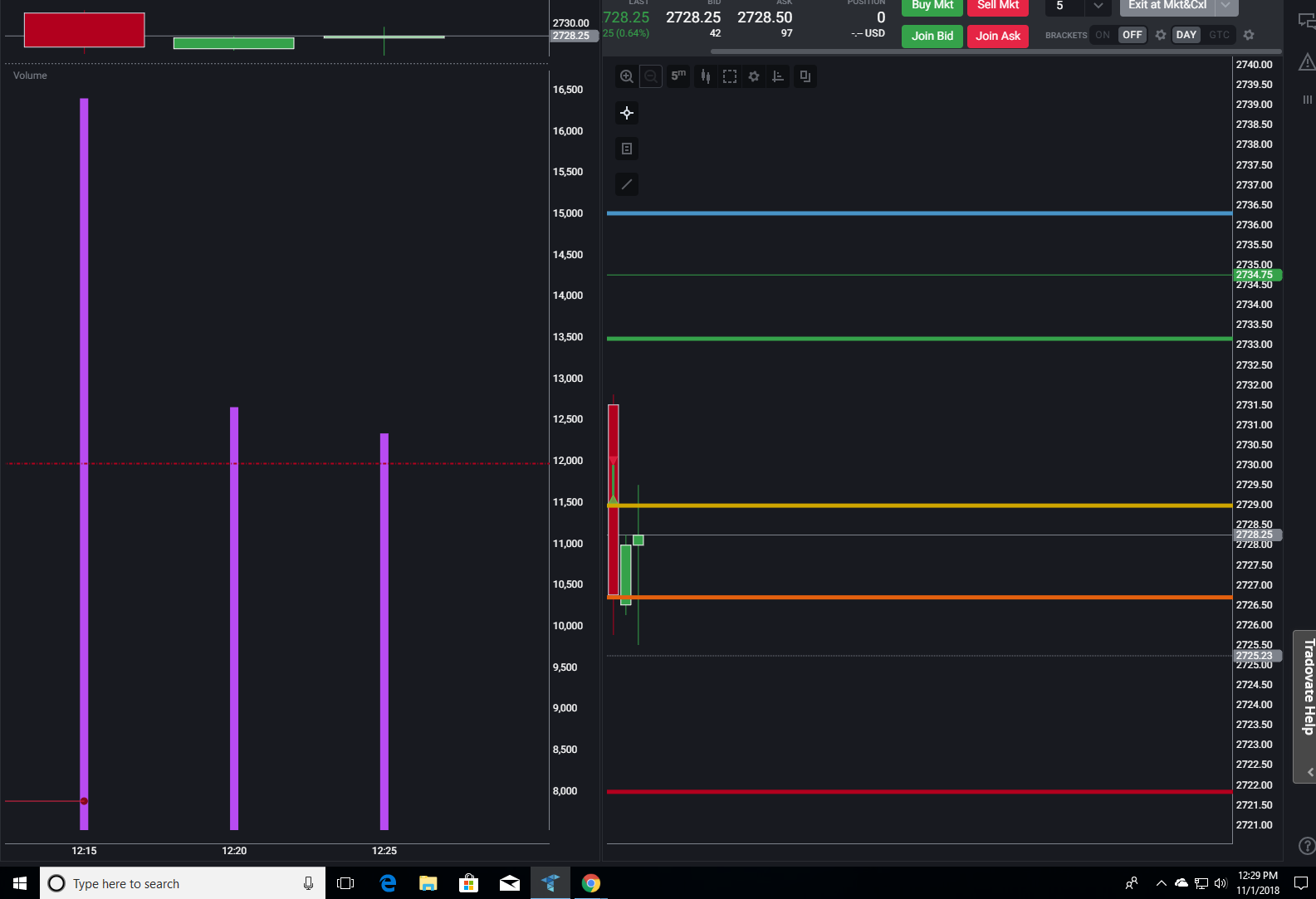Select the dashed rectangle selection tool
The width and height of the screenshot is (1316, 899).
[730, 76]
